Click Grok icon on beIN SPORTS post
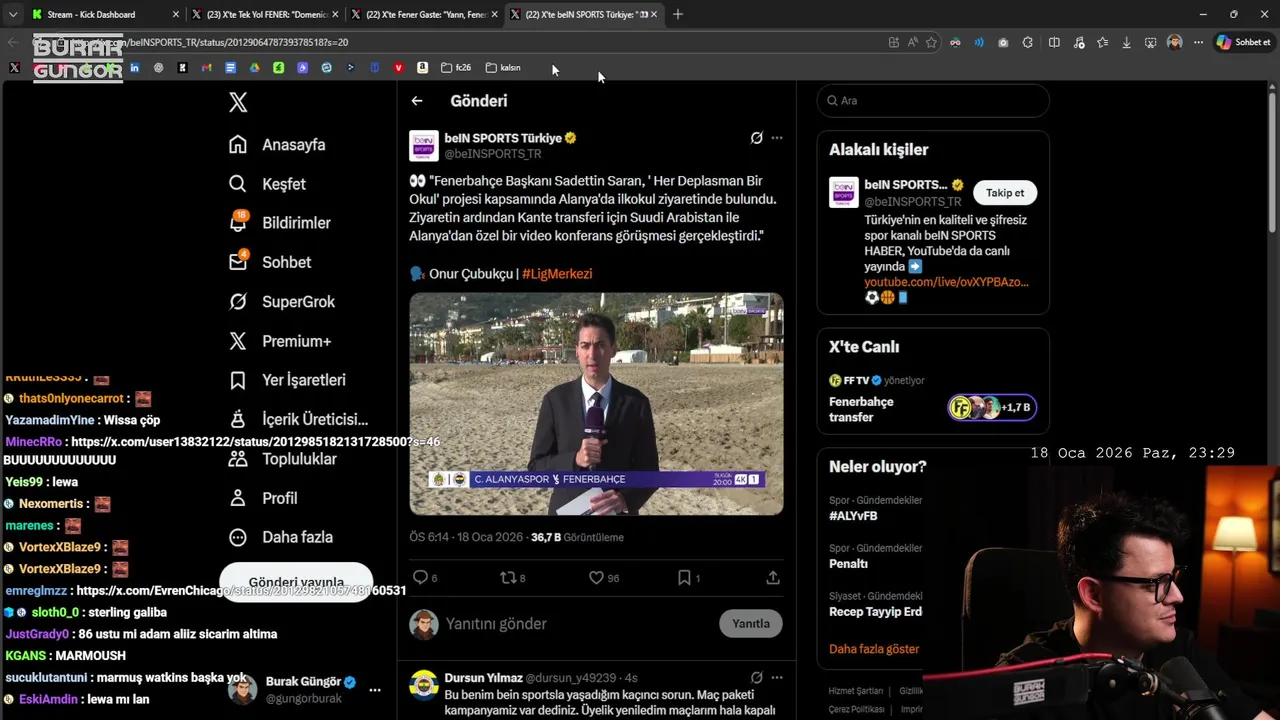 (x=757, y=138)
